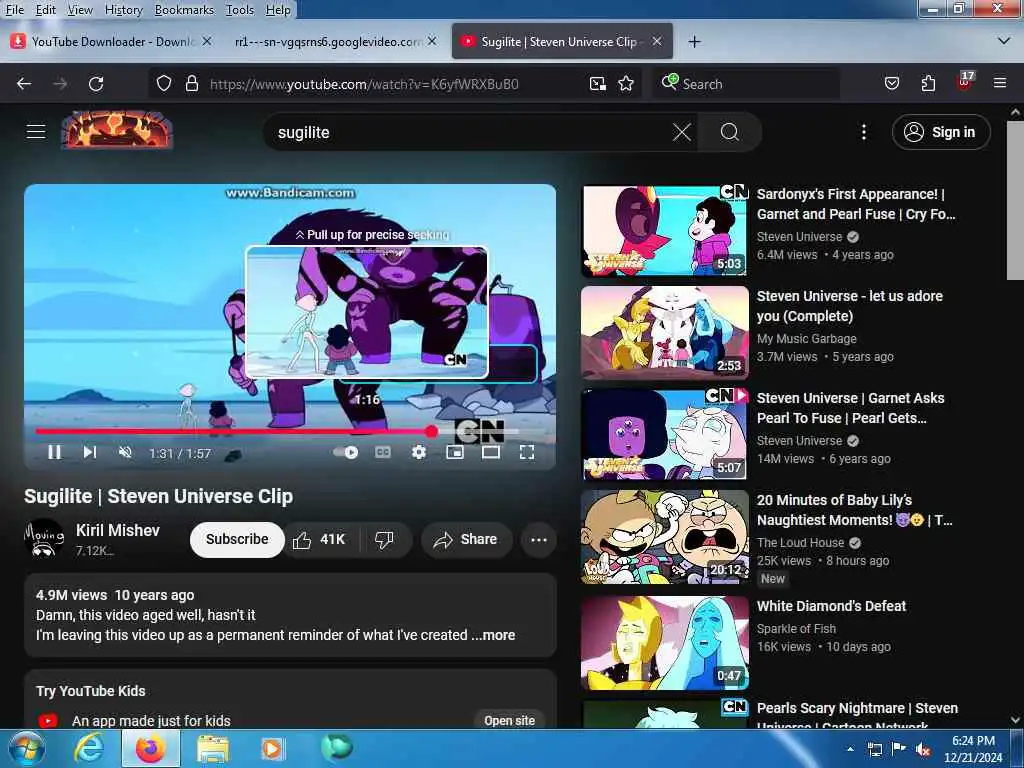
Task: Enable miniplayer mode
Action: (455, 452)
